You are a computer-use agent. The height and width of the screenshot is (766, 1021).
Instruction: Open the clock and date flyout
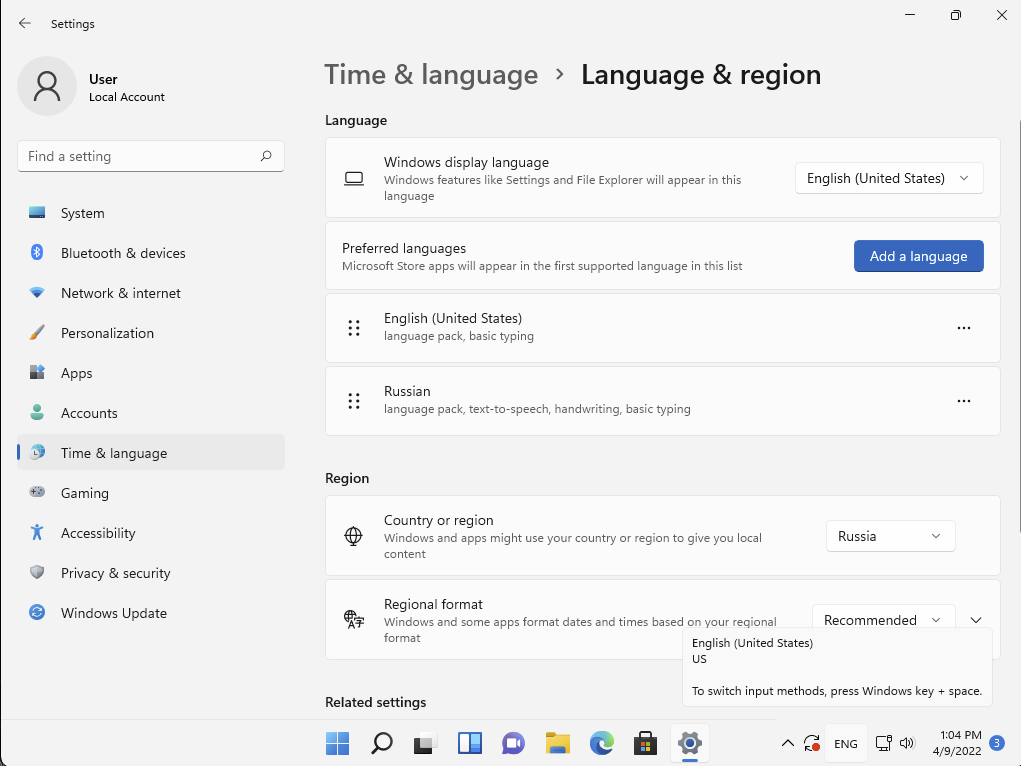coord(957,743)
